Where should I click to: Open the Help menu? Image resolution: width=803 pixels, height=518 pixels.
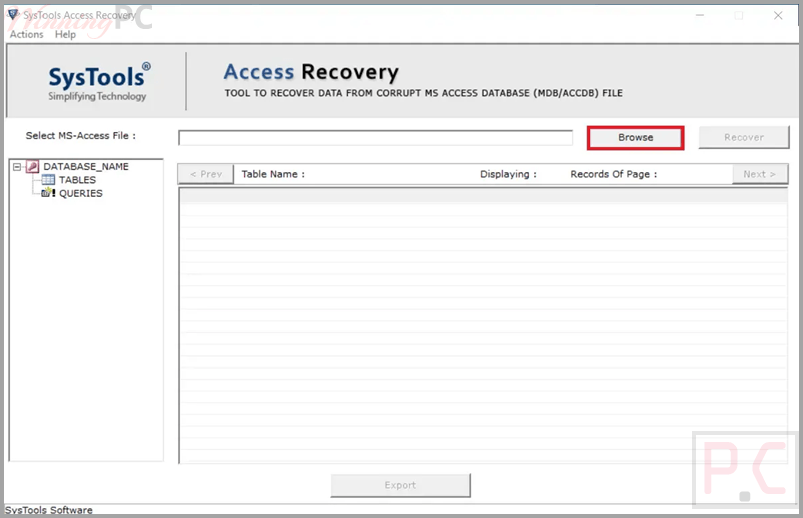pyautogui.click(x=65, y=34)
